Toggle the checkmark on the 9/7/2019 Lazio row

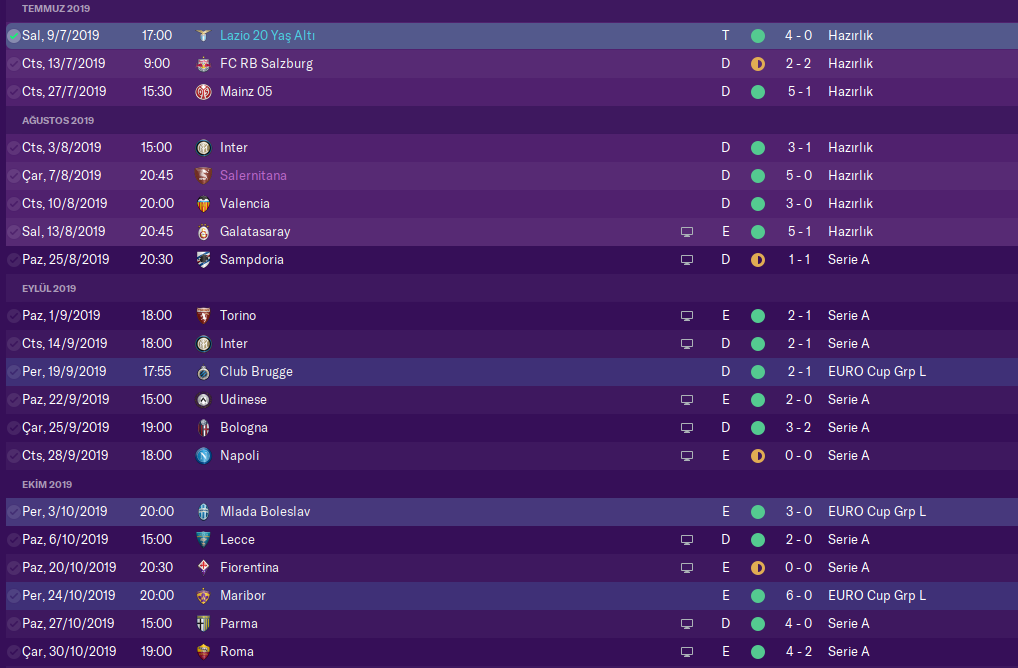[13, 36]
